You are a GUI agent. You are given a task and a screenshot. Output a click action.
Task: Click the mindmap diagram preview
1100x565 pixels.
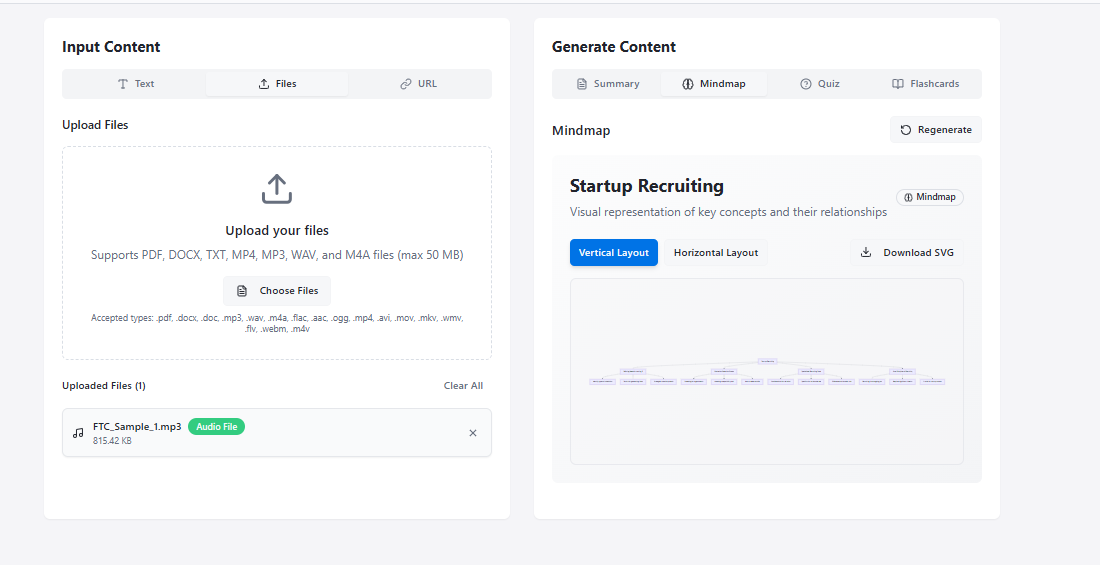(767, 371)
